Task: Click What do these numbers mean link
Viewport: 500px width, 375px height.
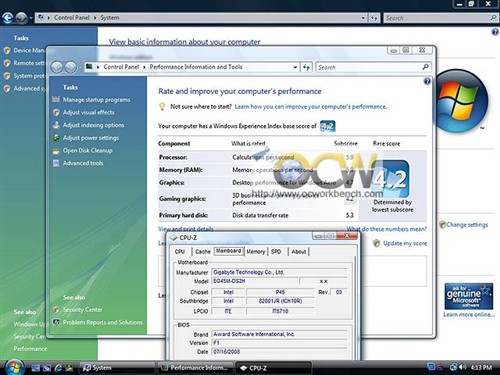Action: tap(387, 229)
